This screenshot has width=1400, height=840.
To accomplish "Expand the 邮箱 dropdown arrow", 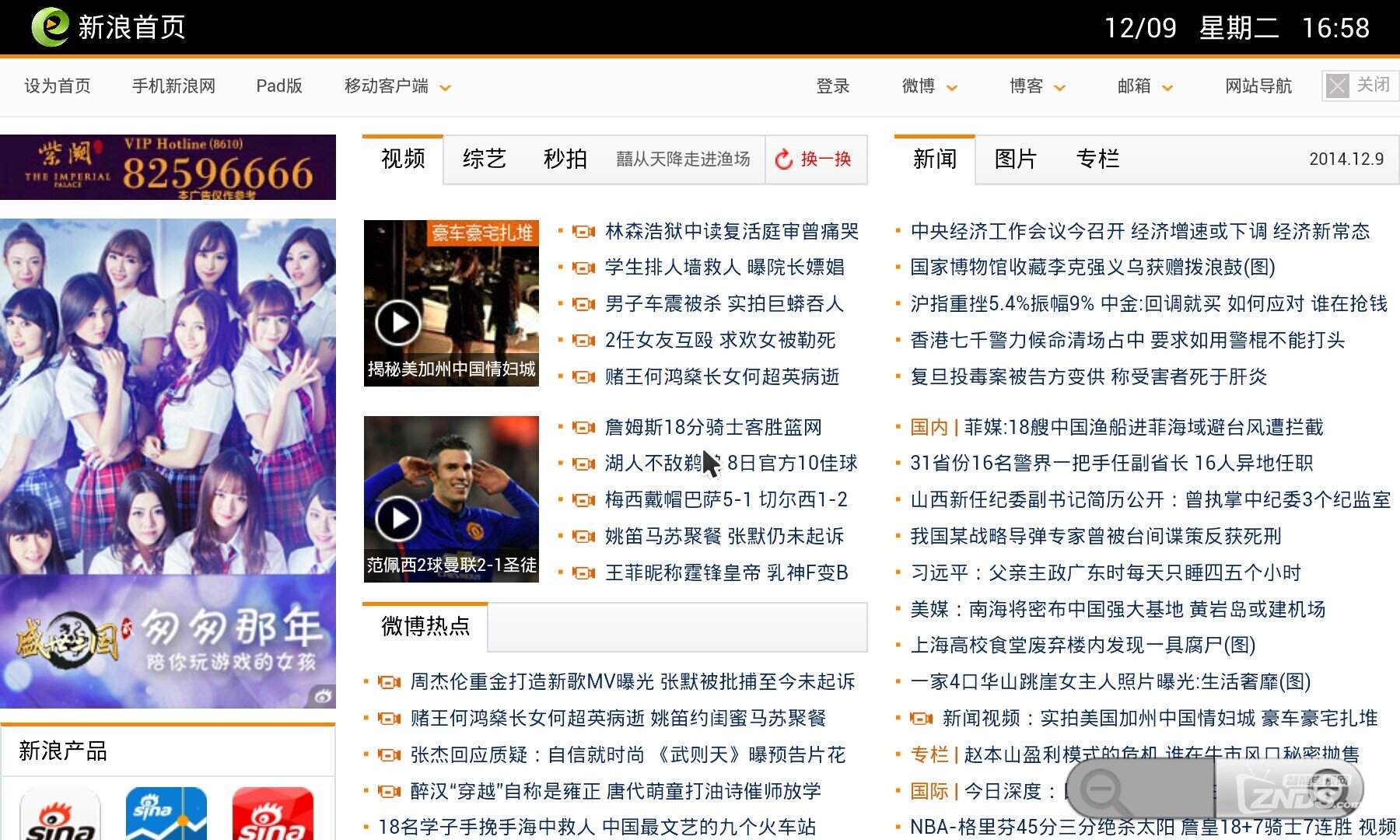I will 1167,88.
